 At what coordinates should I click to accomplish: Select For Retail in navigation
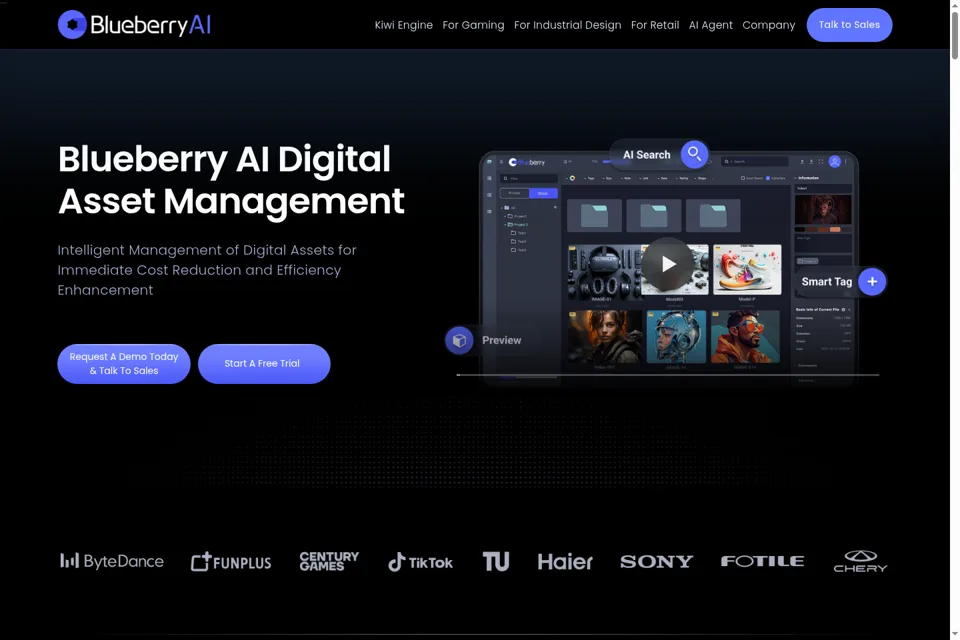(x=655, y=25)
